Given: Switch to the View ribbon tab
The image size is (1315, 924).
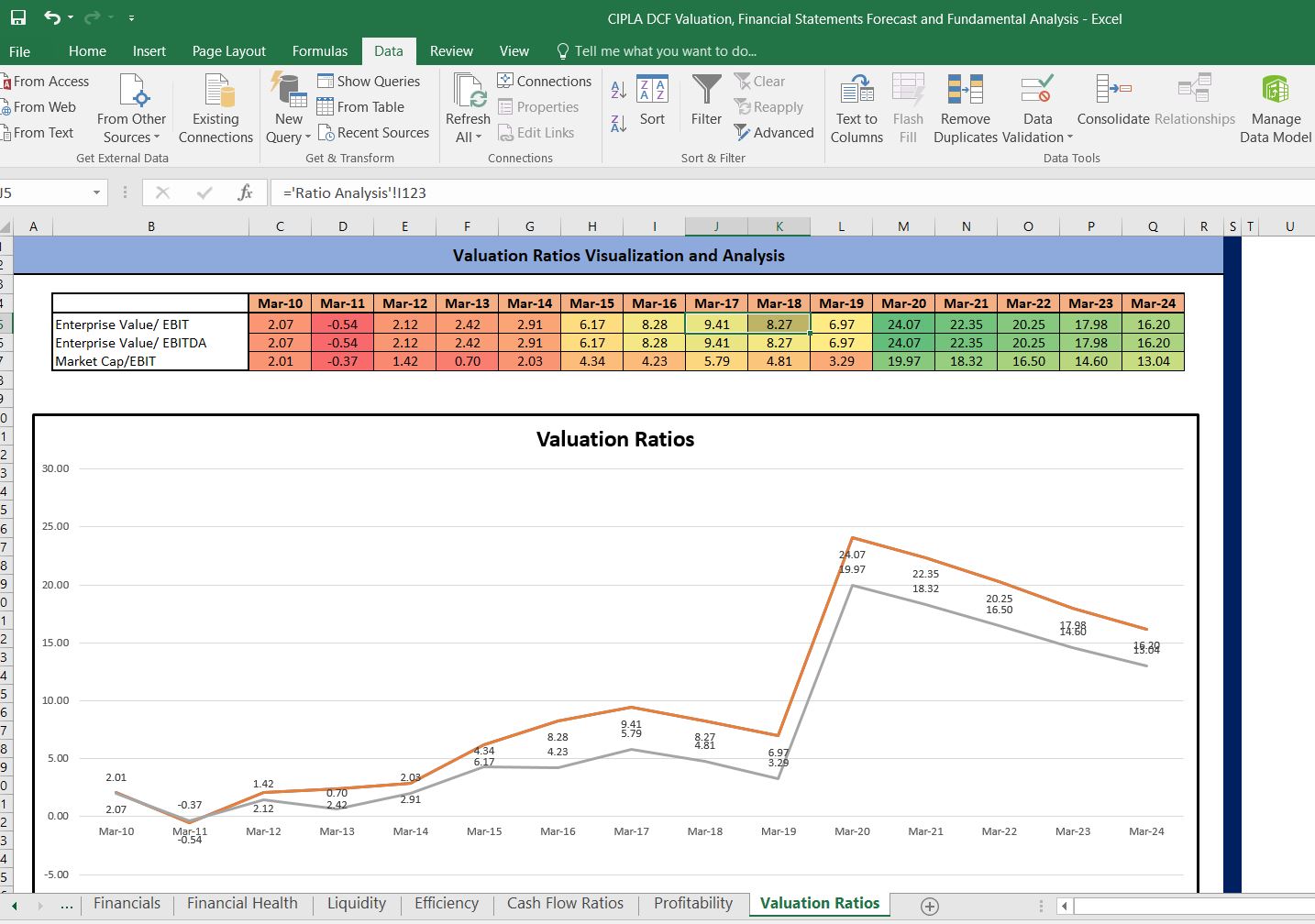Looking at the screenshot, I should pos(514,51).
